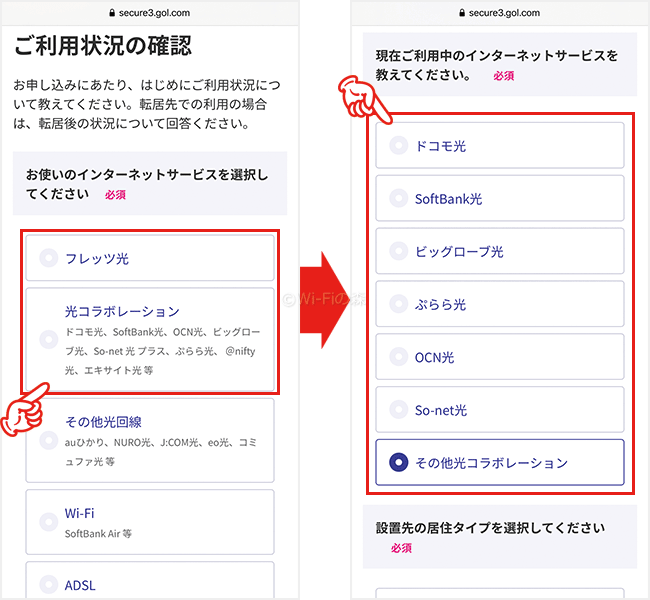Click 設置先の居住タイプを選択してください label
This screenshot has height=600, width=650.
pos(490,528)
